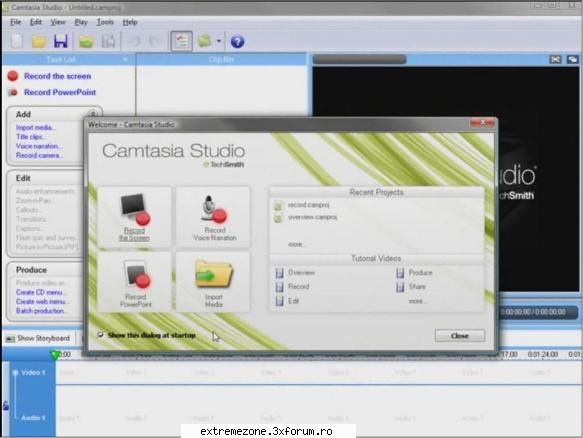Click Record the Screen tile in Welcome dialog
Image resolution: width=583 pixels, height=438 pixels.
tap(134, 217)
